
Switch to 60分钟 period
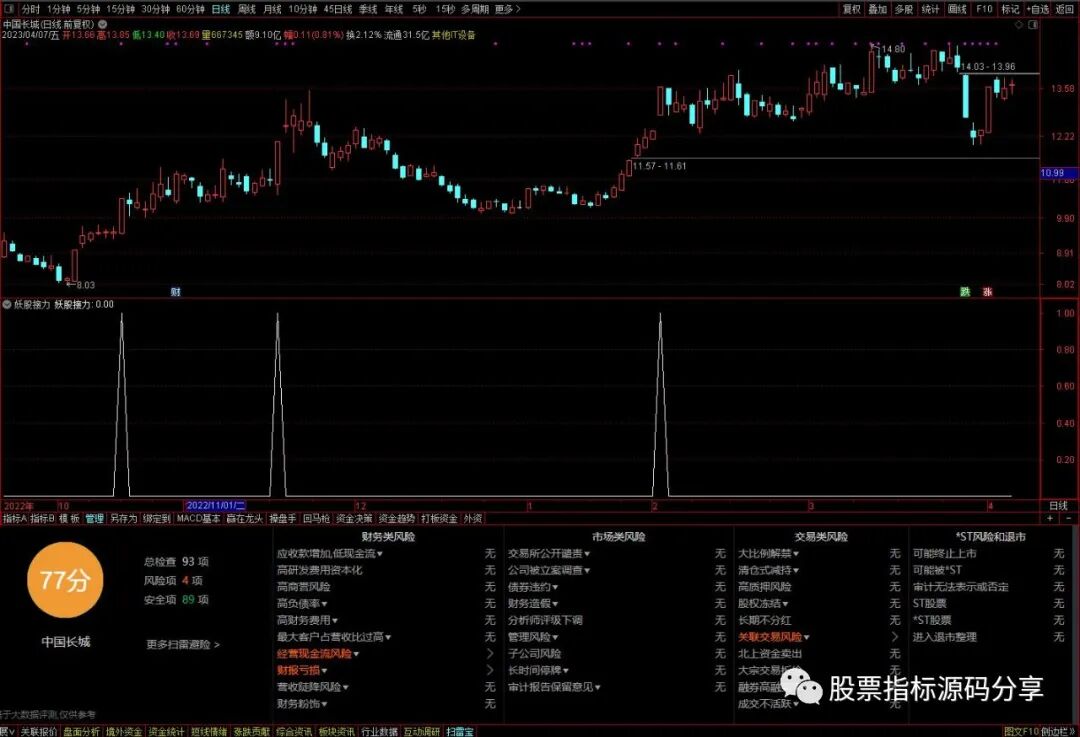[x=190, y=9]
